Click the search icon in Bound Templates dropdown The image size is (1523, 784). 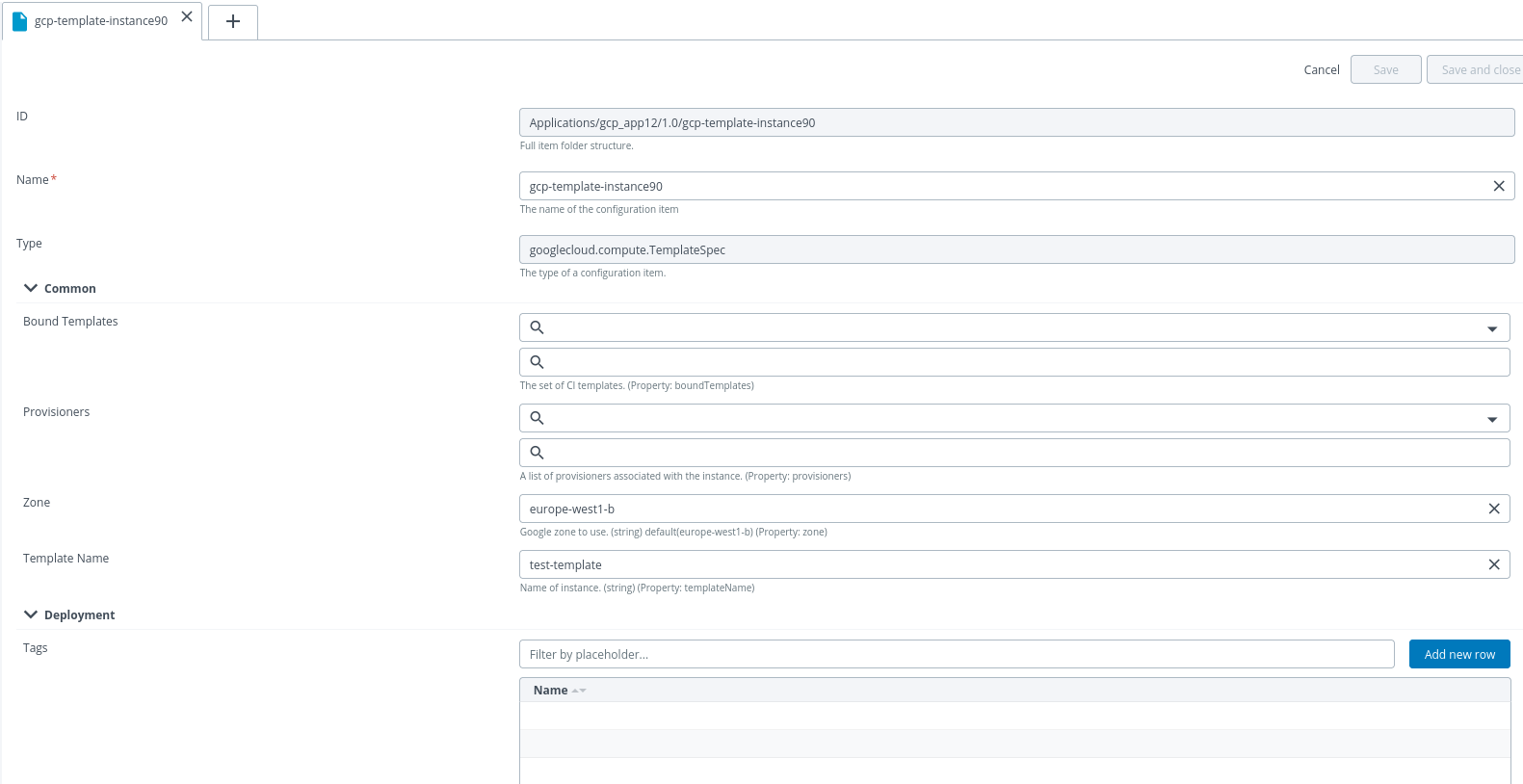tap(538, 327)
